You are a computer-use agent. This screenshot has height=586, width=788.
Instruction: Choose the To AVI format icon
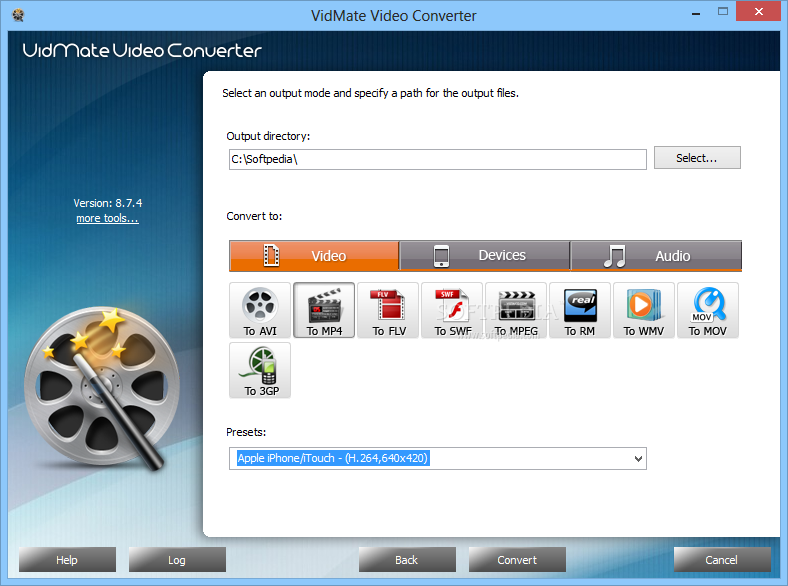260,310
